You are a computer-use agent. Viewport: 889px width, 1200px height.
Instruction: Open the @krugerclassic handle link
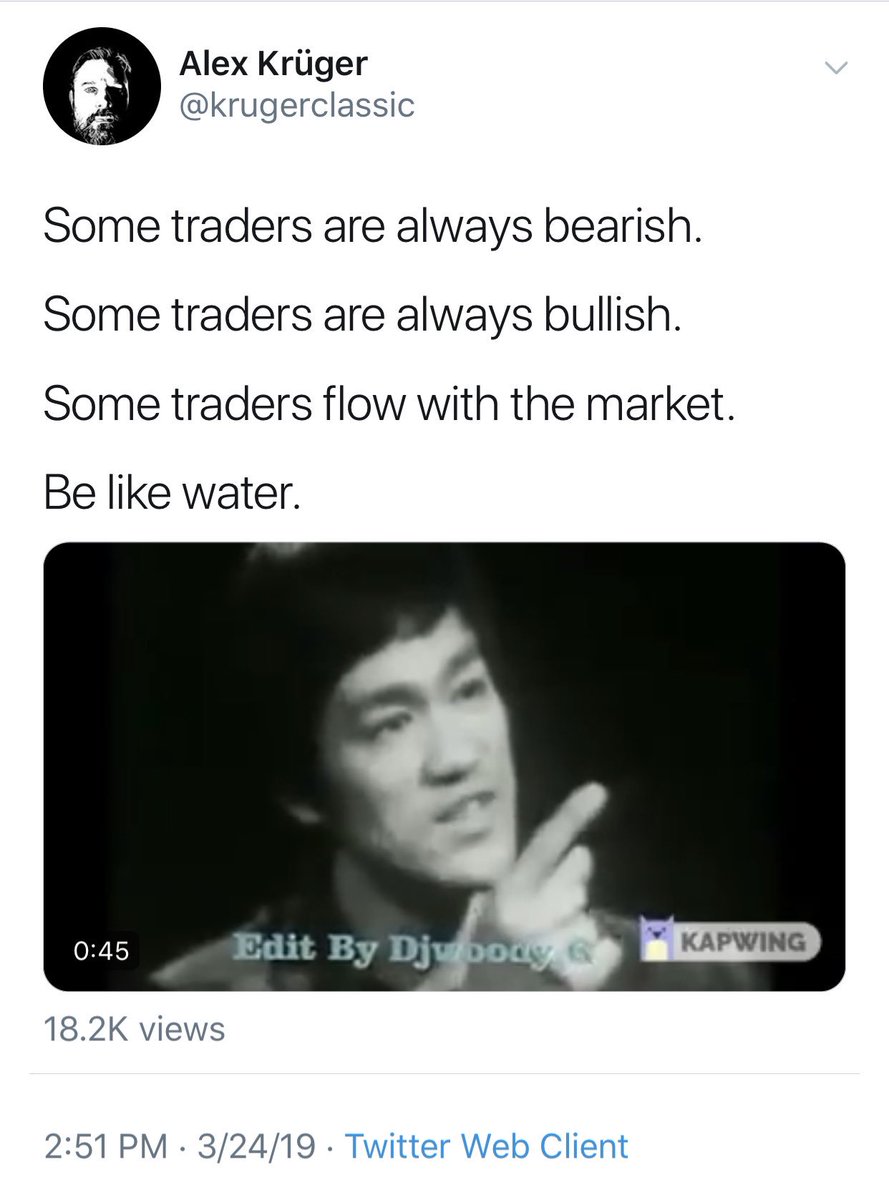tap(296, 105)
